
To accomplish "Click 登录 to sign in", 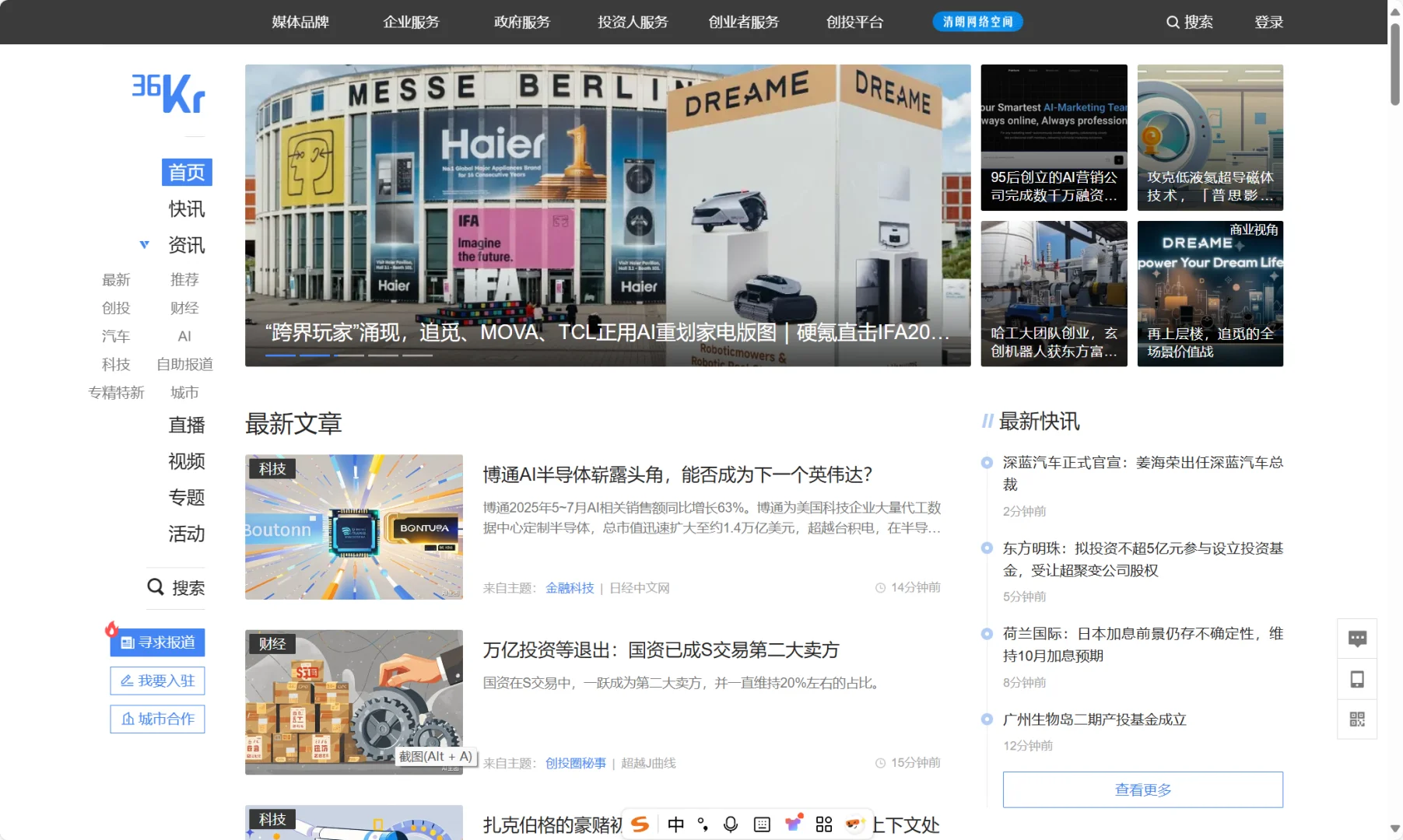I will [1269, 22].
